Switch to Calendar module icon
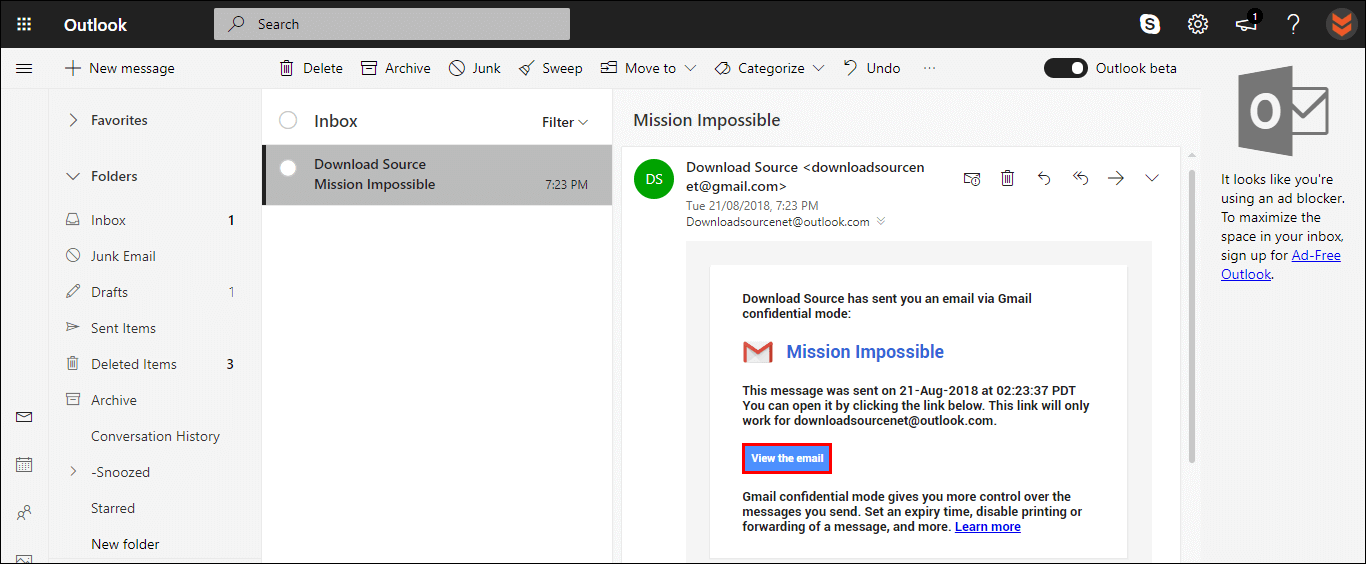Screen dimensions: 1366x564 [24, 465]
